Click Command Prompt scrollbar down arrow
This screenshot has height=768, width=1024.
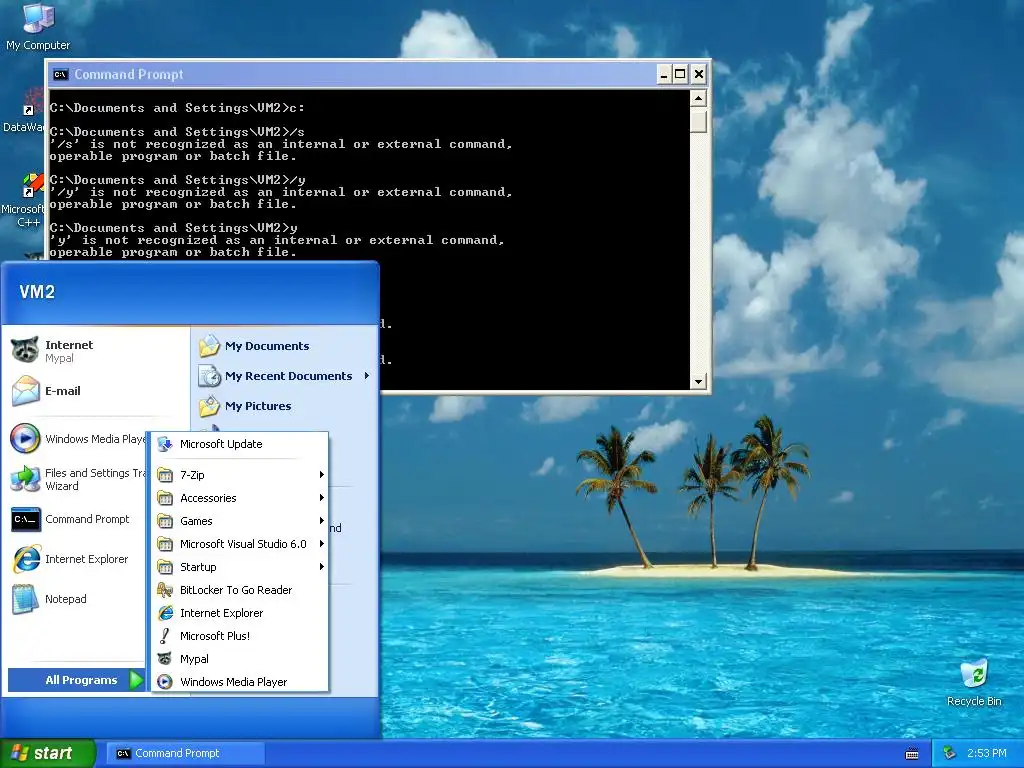tap(698, 381)
